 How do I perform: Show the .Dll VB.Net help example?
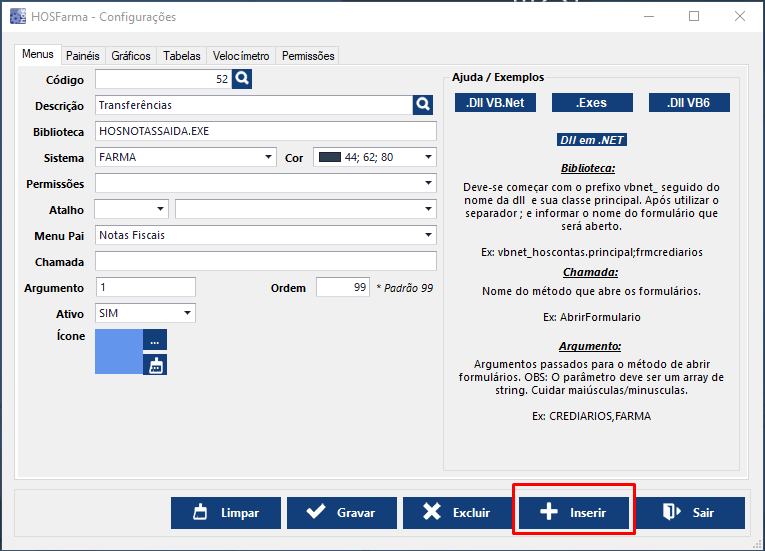(x=495, y=102)
